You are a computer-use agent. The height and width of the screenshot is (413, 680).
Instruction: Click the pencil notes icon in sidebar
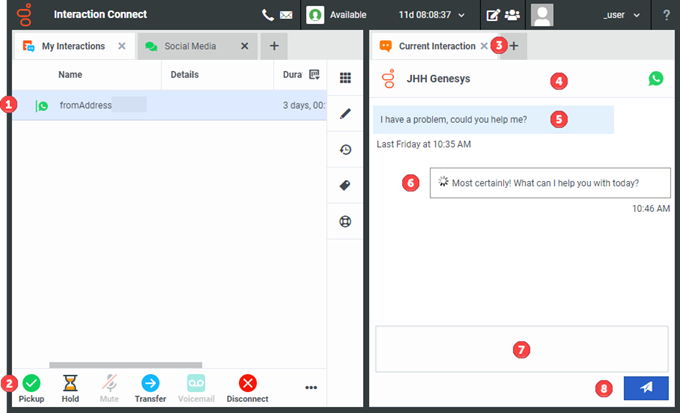[345, 114]
